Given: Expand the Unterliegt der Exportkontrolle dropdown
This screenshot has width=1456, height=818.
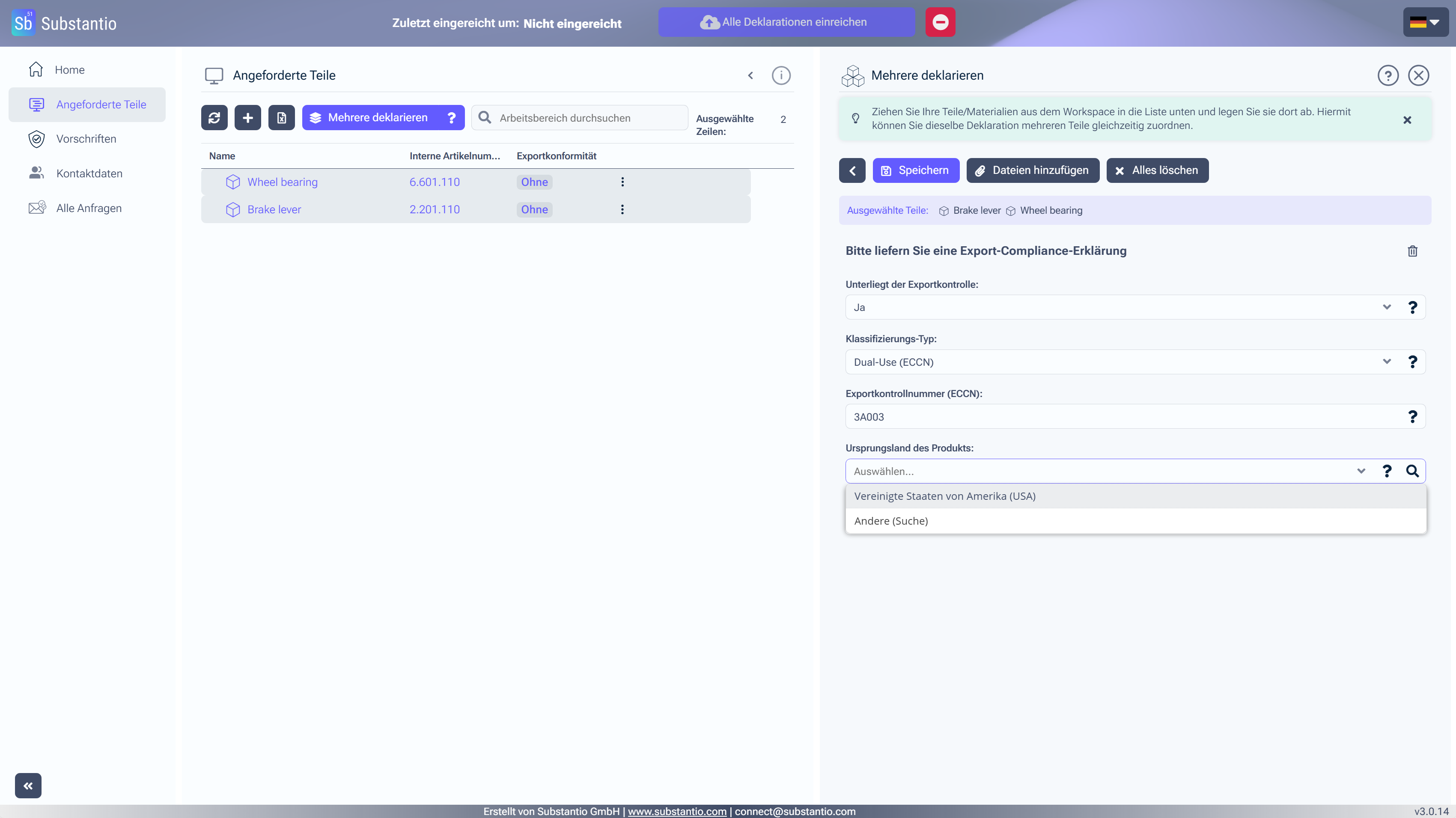Looking at the screenshot, I should tap(1386, 307).
